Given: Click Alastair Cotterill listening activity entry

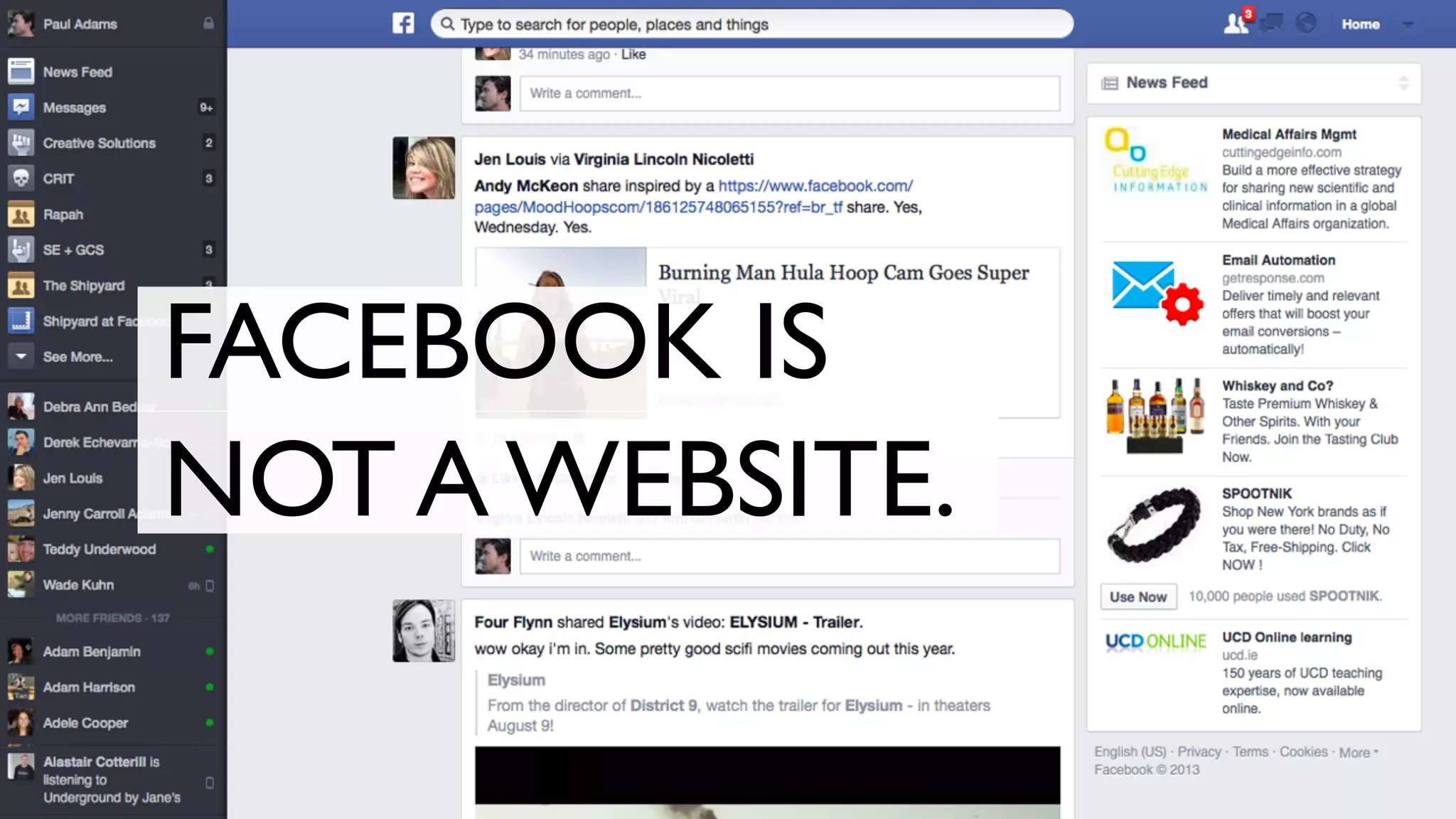Looking at the screenshot, I should [114, 780].
